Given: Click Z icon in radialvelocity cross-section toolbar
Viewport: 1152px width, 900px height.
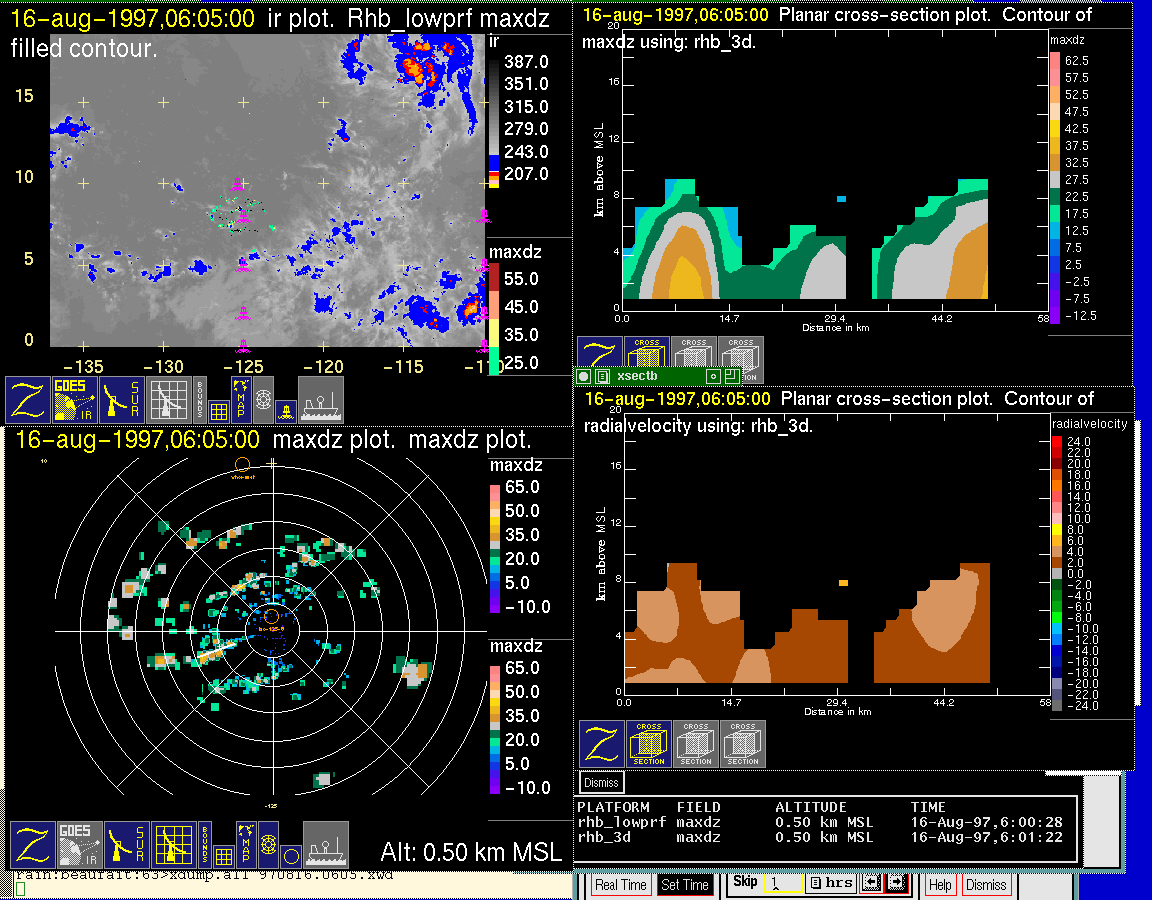Looking at the screenshot, I should click(601, 744).
